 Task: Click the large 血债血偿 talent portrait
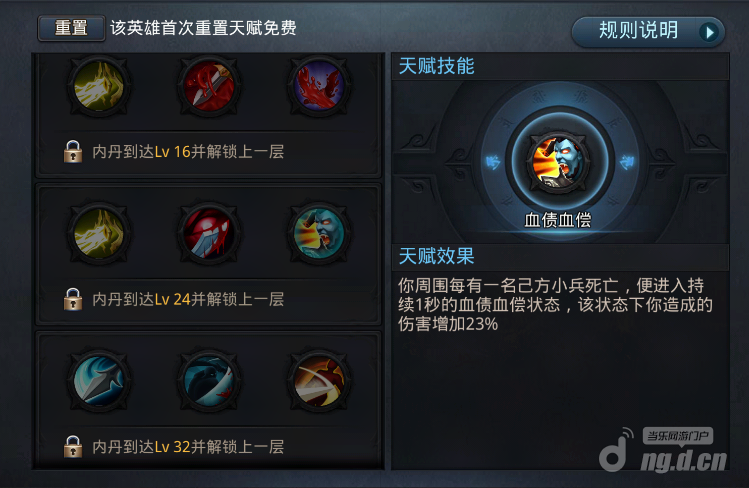559,161
